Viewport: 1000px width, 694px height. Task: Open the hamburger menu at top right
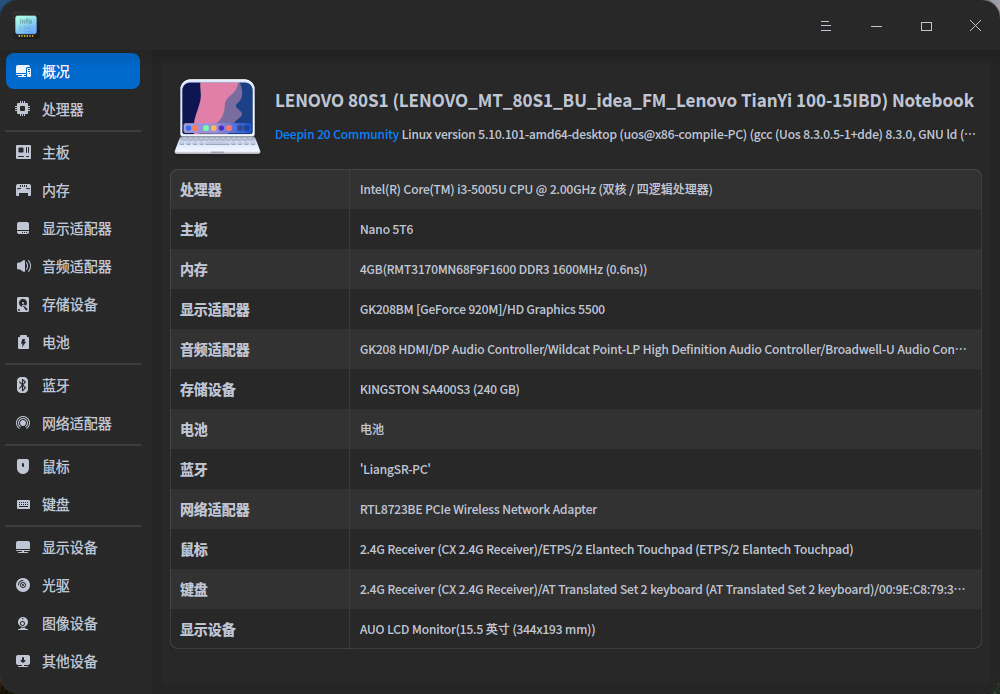pyautogui.click(x=825, y=25)
